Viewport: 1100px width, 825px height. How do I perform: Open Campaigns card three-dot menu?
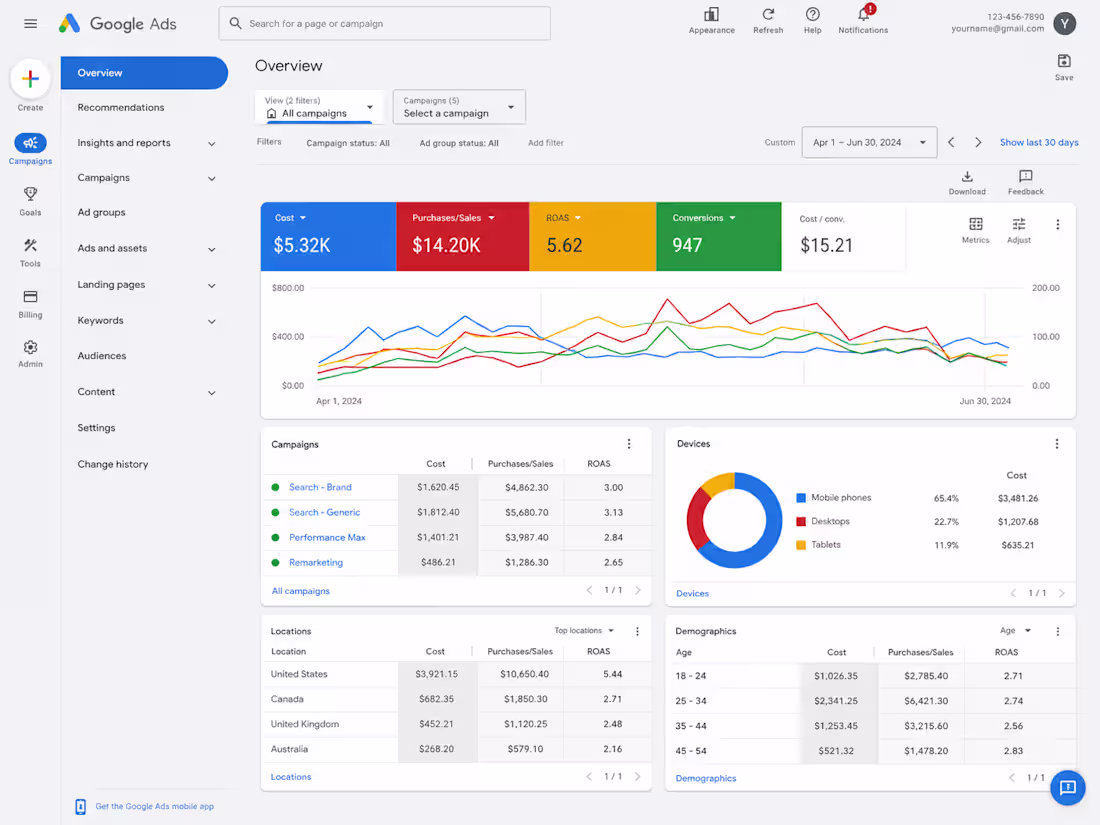pos(629,444)
